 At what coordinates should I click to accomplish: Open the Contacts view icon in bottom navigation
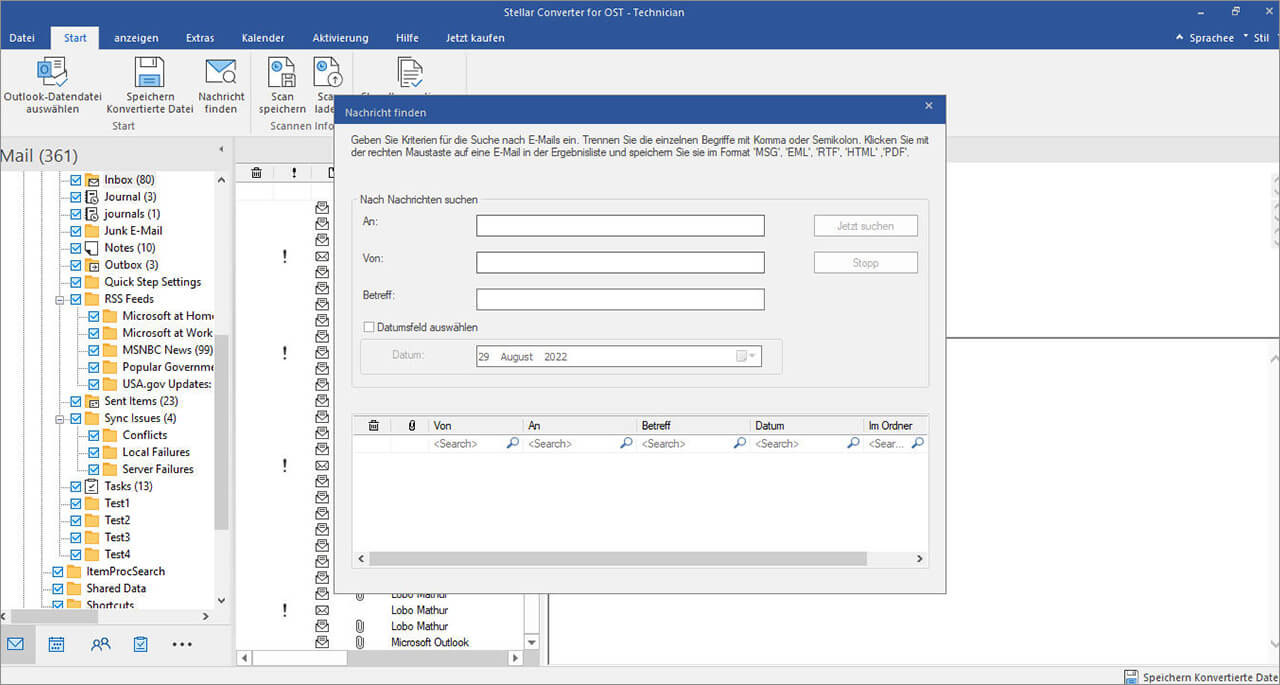point(100,644)
